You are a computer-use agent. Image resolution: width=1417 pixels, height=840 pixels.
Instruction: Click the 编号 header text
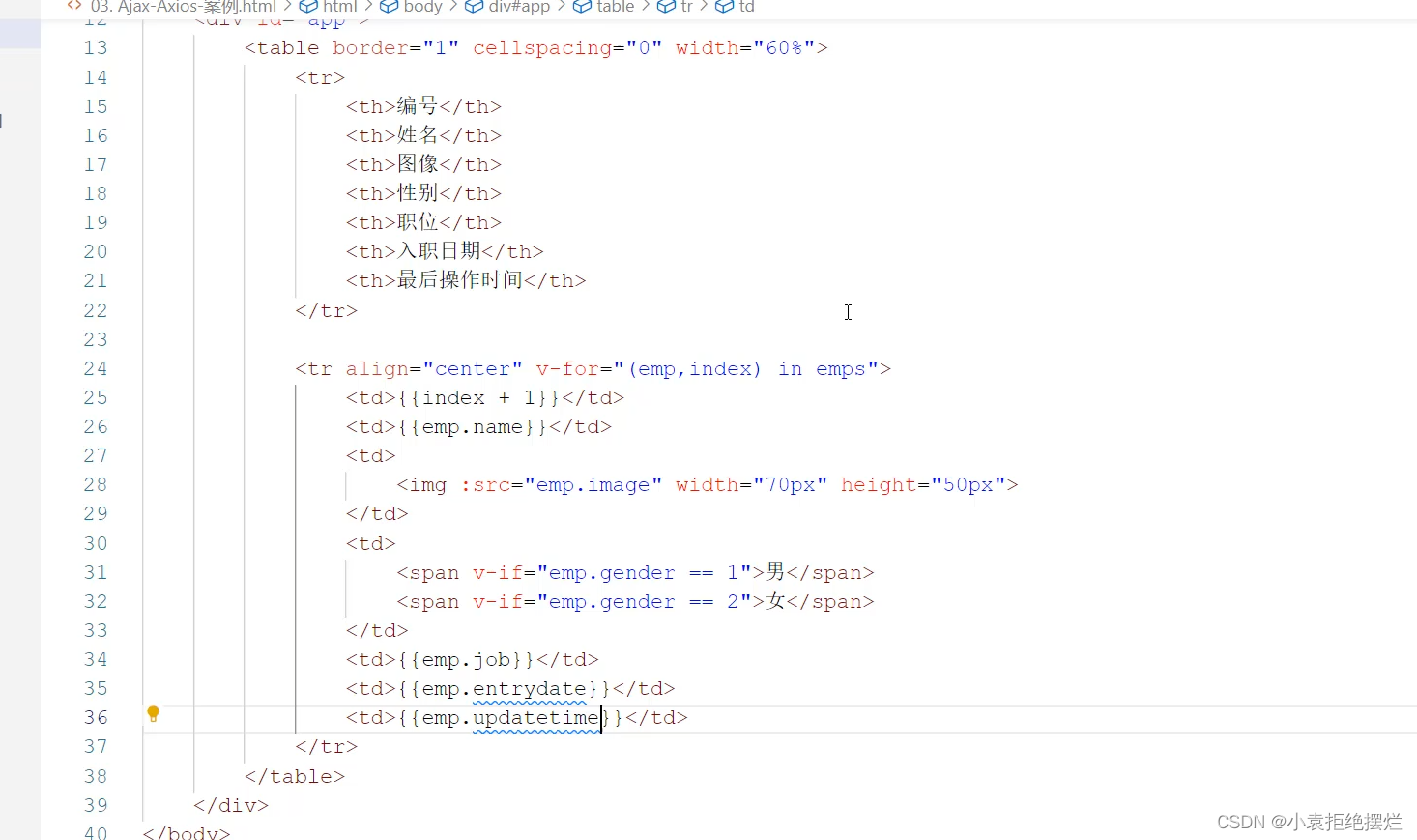click(x=418, y=105)
